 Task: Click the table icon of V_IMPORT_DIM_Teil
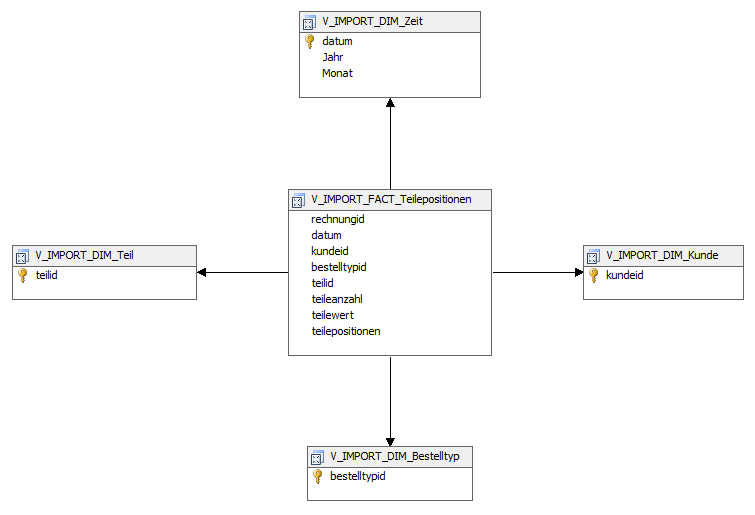(22, 256)
